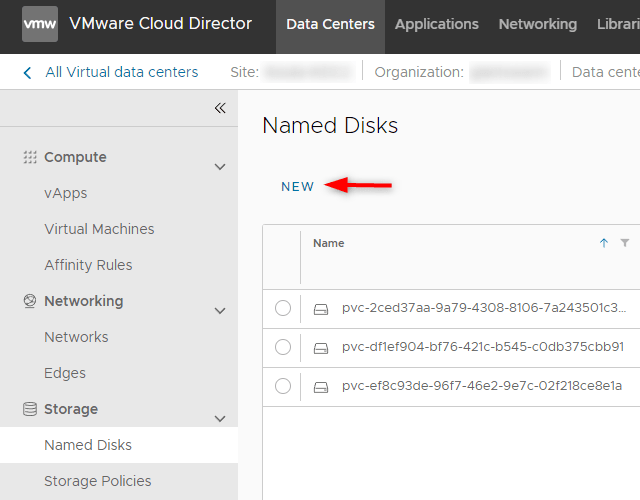640x500 pixels.
Task: Open Networks in the sidebar
Action: [76, 337]
